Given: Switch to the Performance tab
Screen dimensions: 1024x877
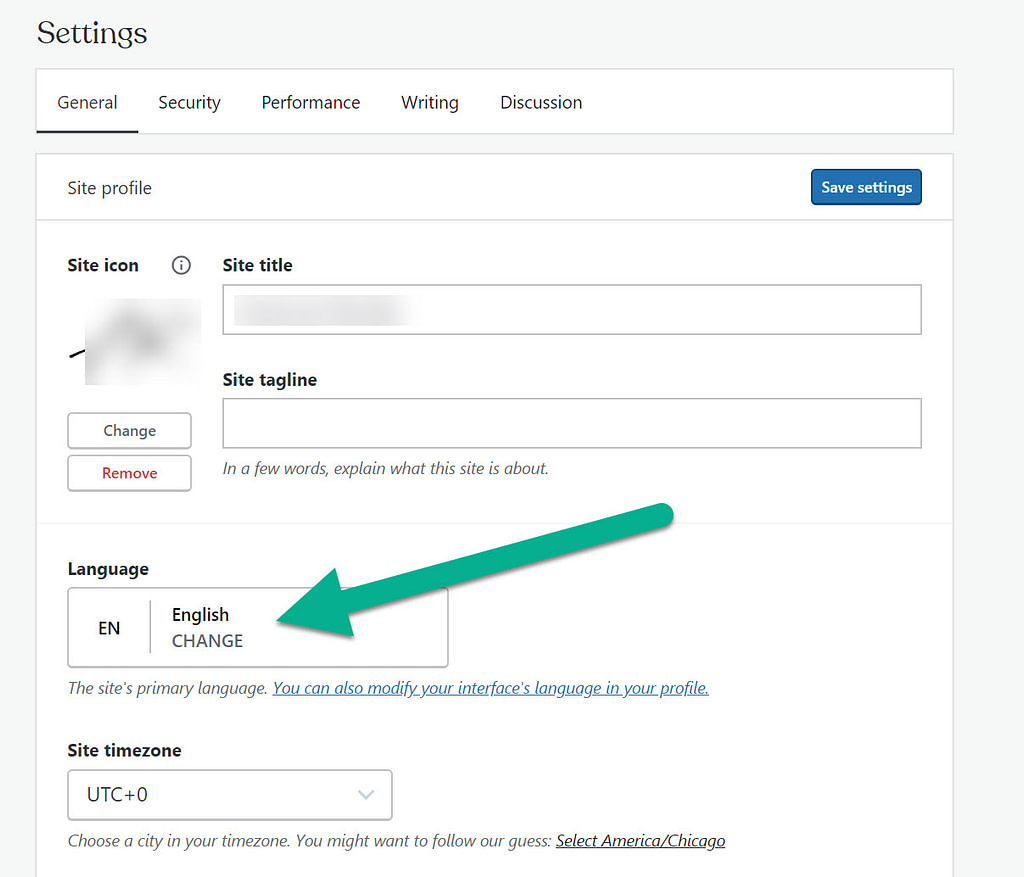Looking at the screenshot, I should tap(310, 102).
